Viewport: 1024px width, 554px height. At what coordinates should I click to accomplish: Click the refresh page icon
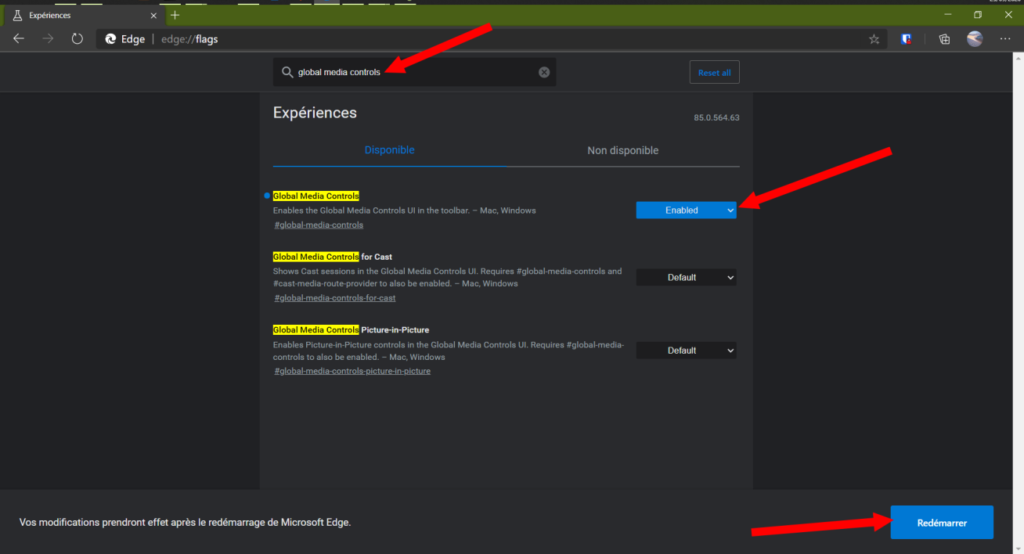[x=77, y=39]
